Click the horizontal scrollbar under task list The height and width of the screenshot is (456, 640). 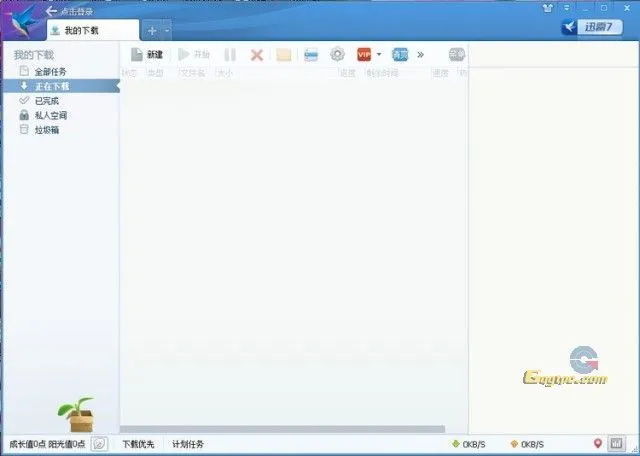270,429
